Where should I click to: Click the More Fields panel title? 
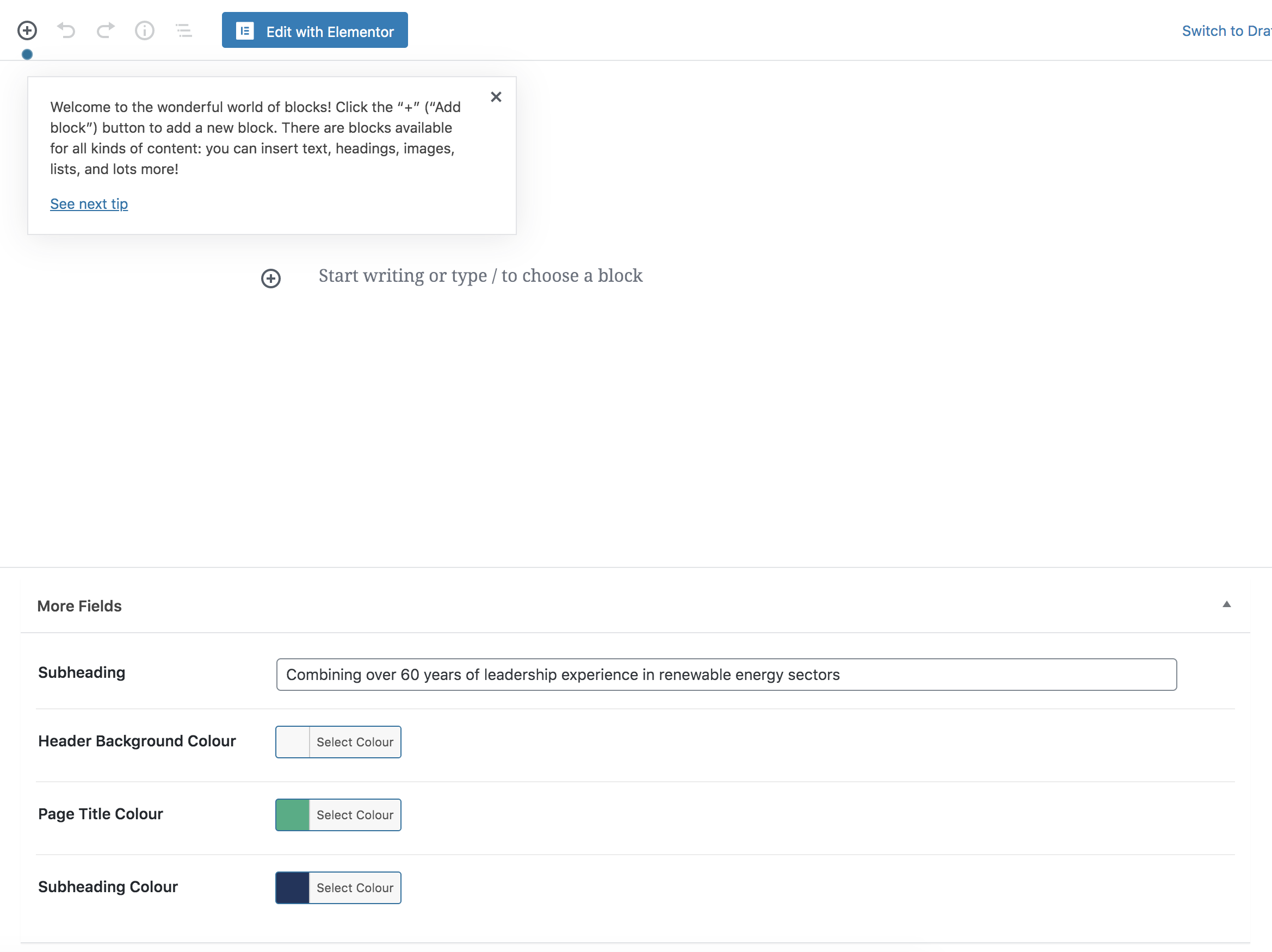tap(79, 606)
